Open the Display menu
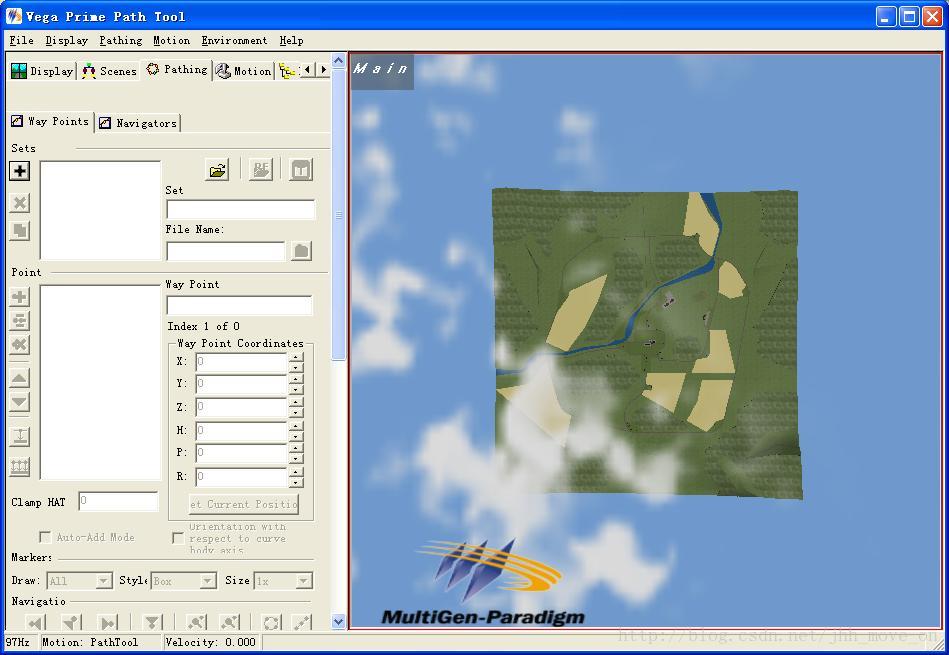 point(67,41)
